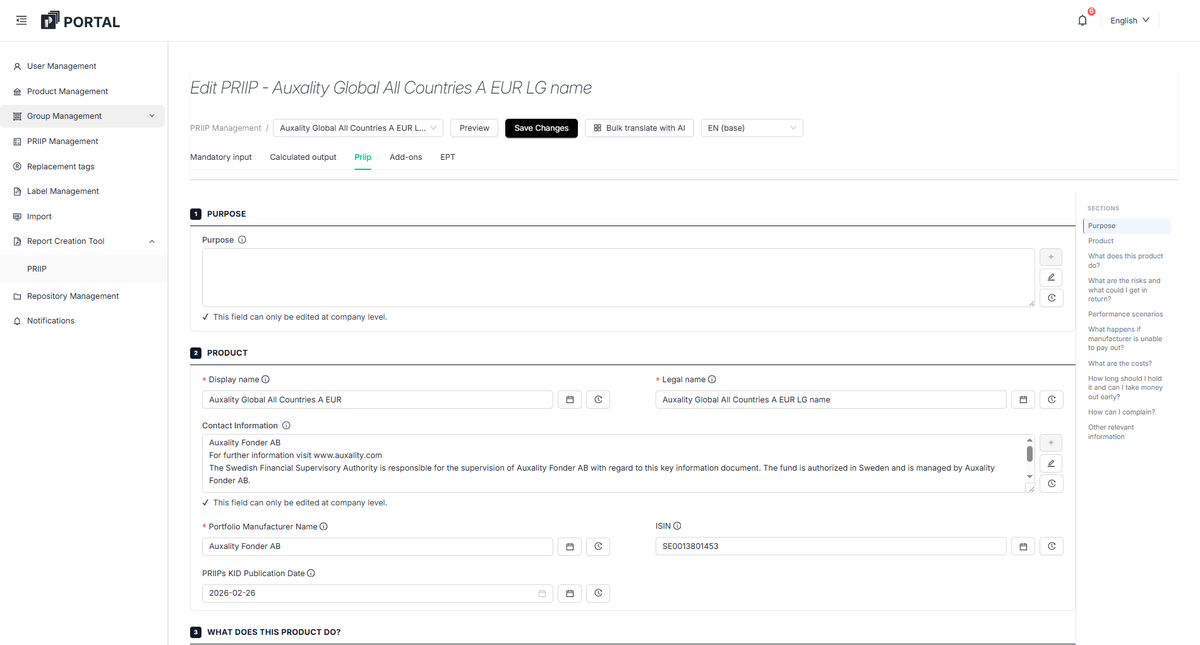Open the publication date picker field 2026-02-26

pos(377,593)
